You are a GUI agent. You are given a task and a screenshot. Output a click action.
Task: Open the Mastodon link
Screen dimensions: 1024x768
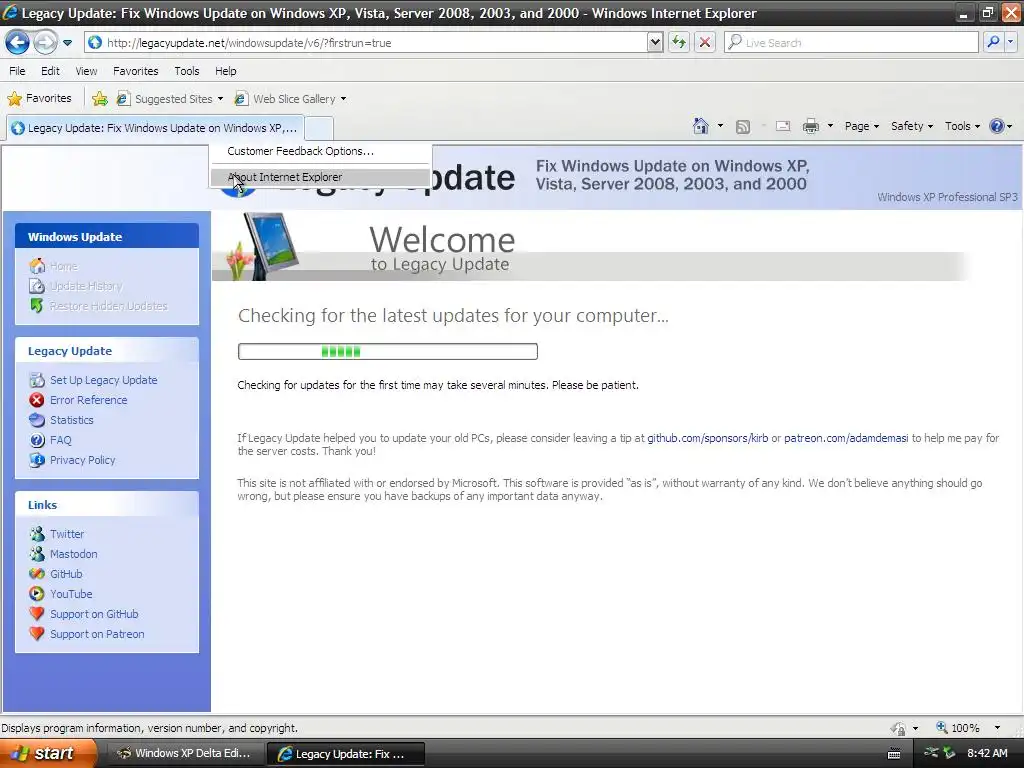coord(73,554)
